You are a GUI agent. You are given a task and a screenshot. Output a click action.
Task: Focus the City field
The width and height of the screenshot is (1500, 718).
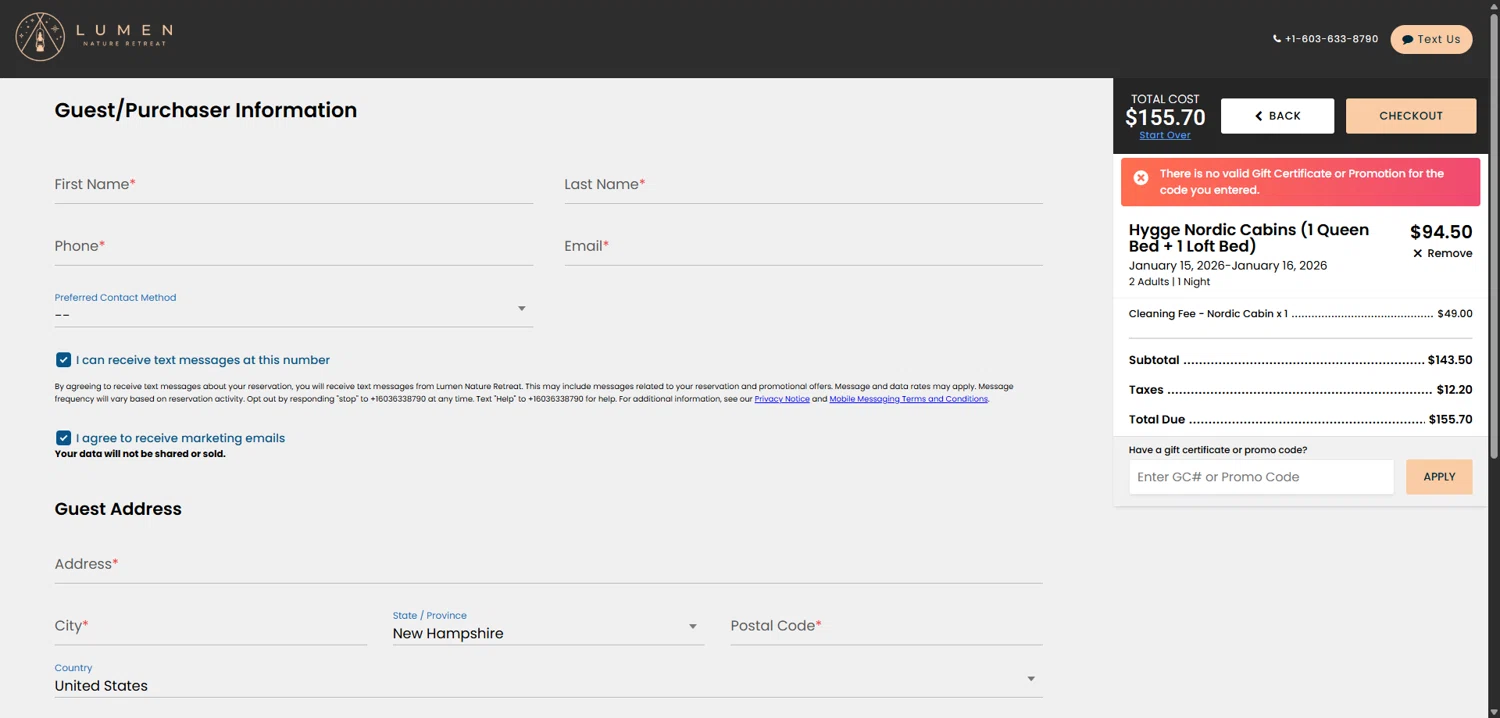click(x=210, y=627)
